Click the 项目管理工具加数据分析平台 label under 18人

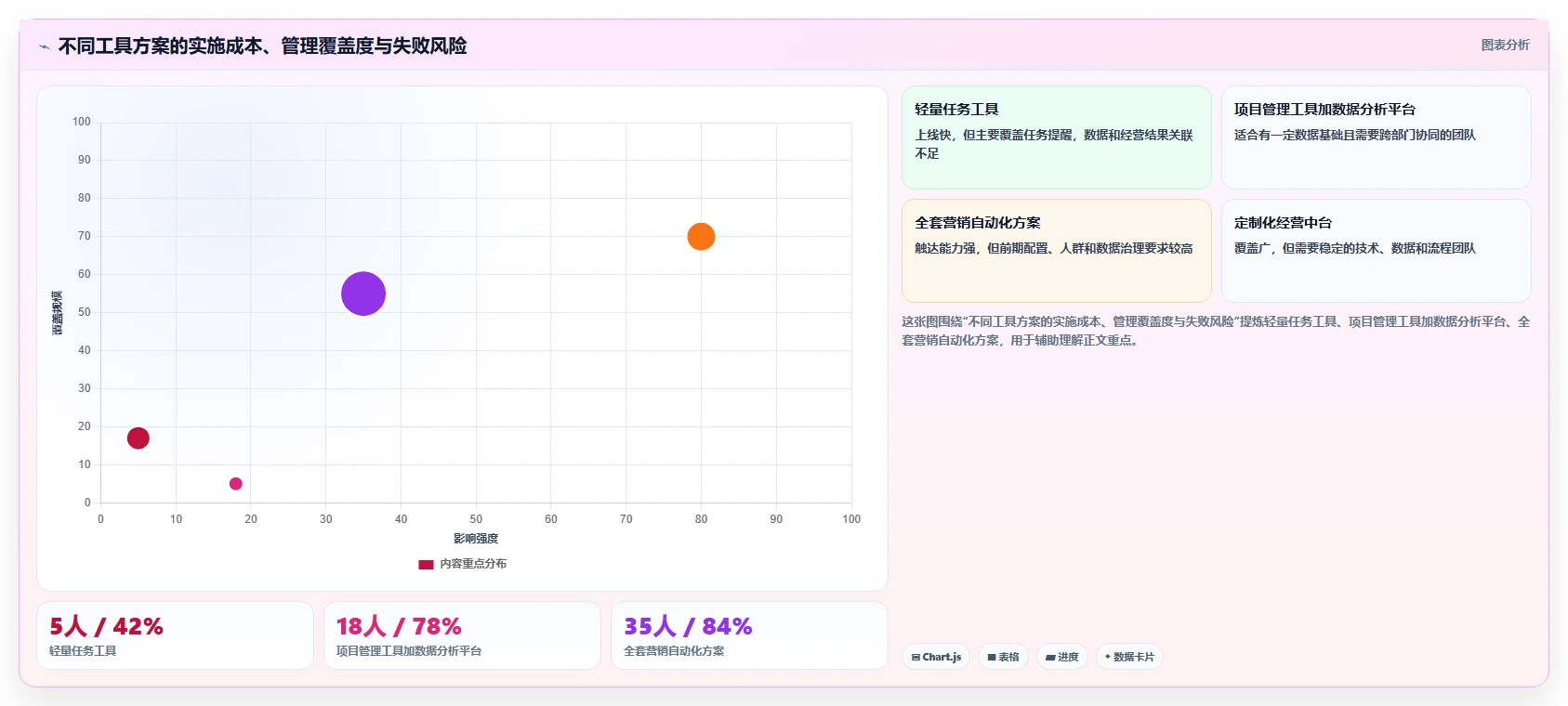[x=409, y=651]
